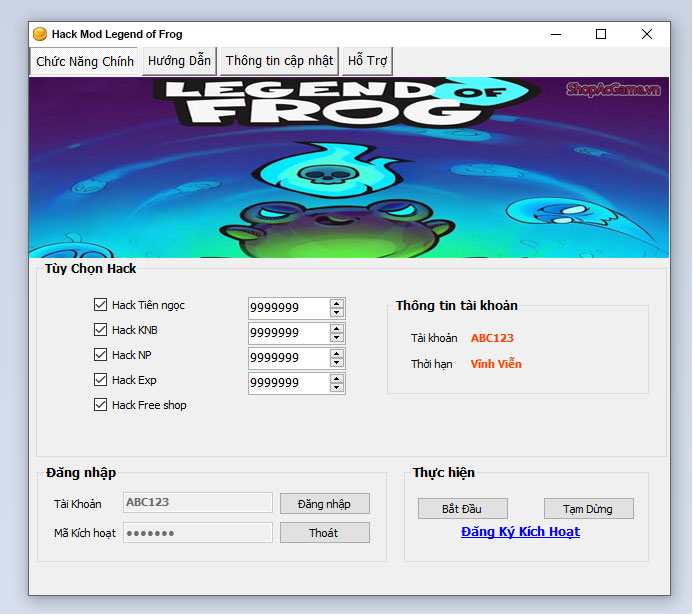
Task: Increase the Hack NP value with up arrow
Action: point(337,354)
